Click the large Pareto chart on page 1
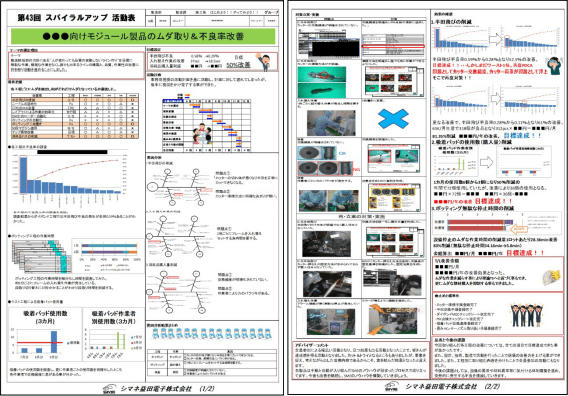Viewport: 568px width, 396px height. pyautogui.click(x=69, y=180)
